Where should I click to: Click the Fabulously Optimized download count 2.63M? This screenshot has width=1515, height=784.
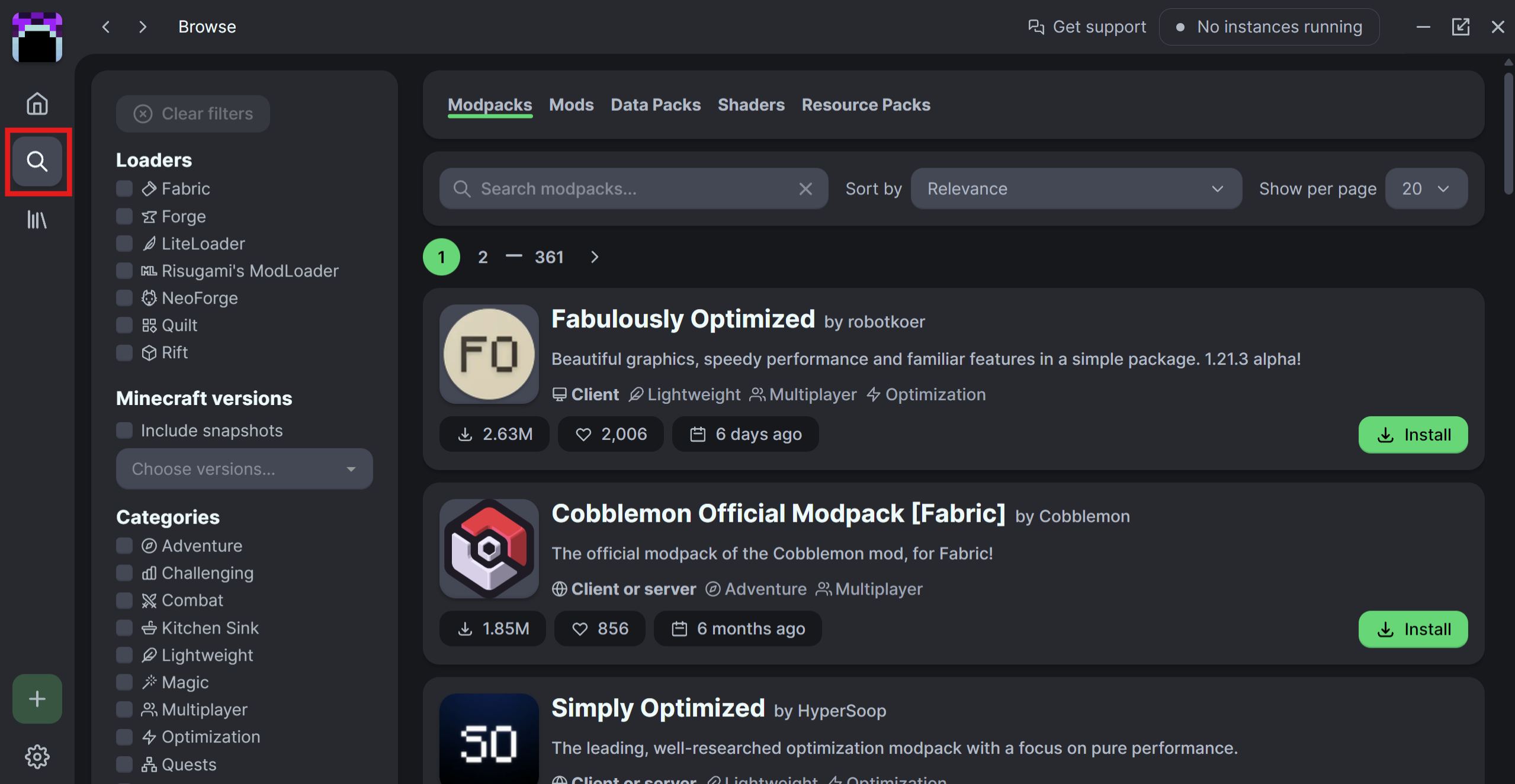(495, 434)
